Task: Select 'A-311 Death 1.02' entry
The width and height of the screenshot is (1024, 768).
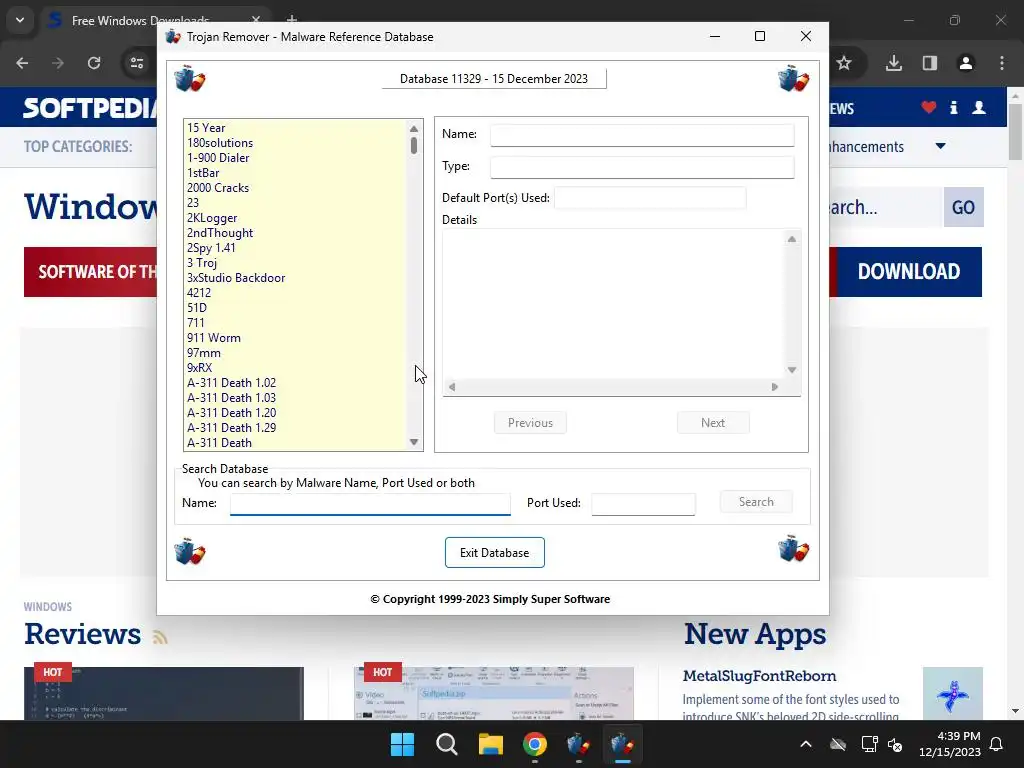Action: 232,383
